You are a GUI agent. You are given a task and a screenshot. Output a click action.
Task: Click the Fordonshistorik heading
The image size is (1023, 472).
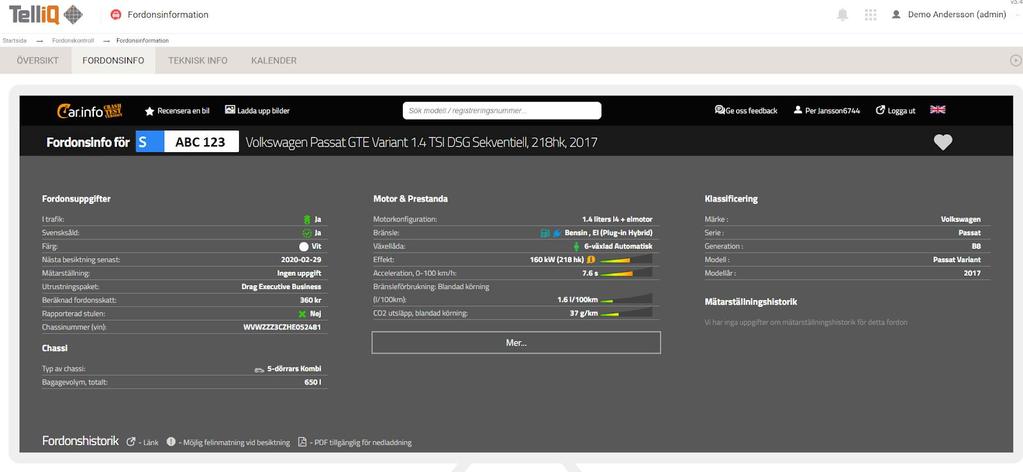click(x=80, y=441)
